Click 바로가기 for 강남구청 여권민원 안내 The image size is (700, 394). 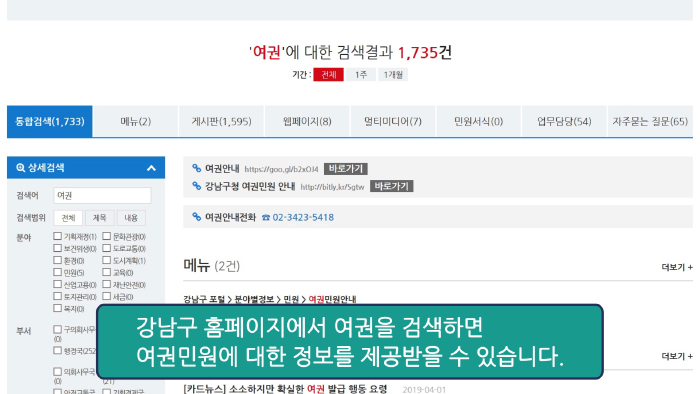(392, 186)
